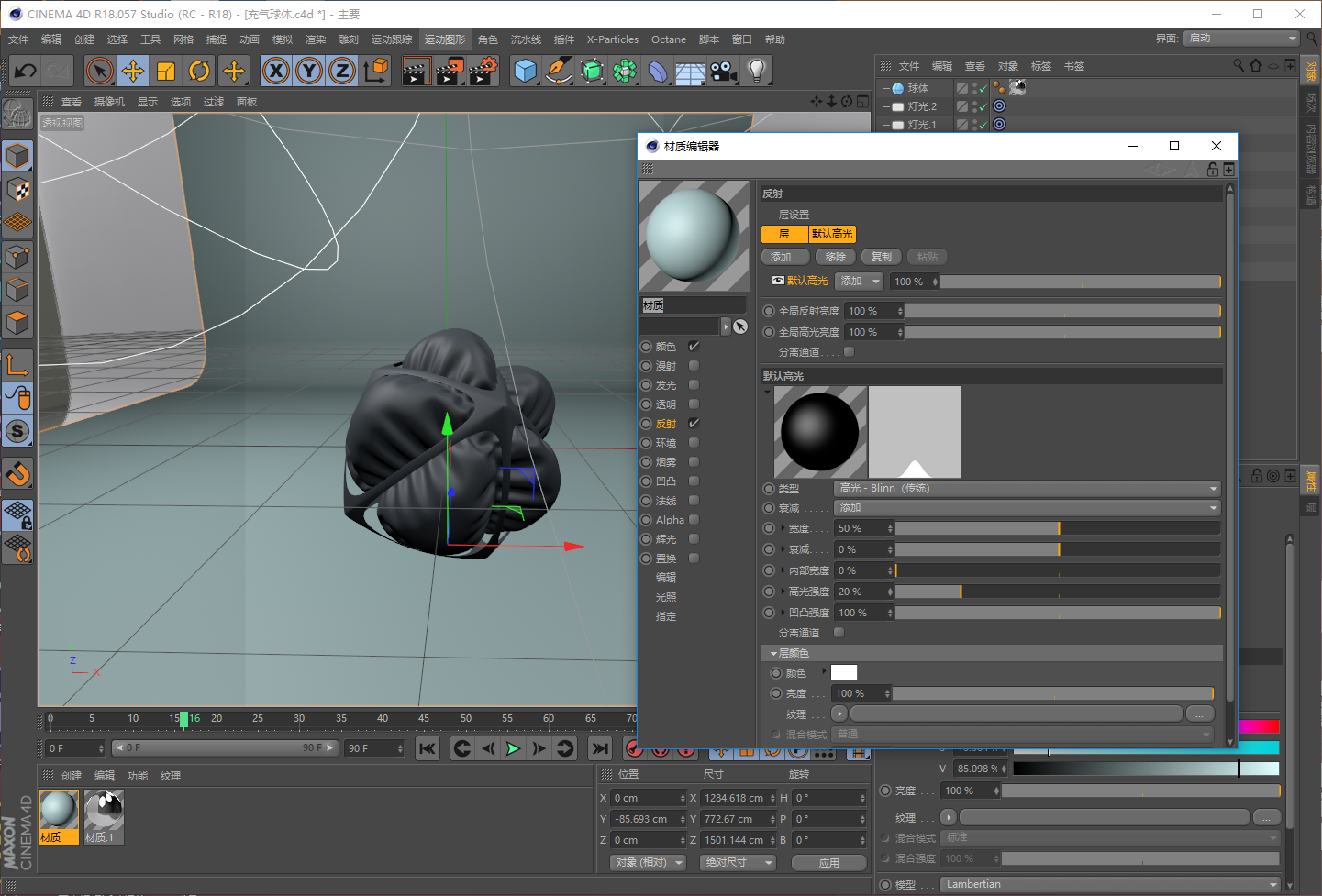The height and width of the screenshot is (896, 1322).
Task: Select the Rotate tool
Action: point(199,71)
